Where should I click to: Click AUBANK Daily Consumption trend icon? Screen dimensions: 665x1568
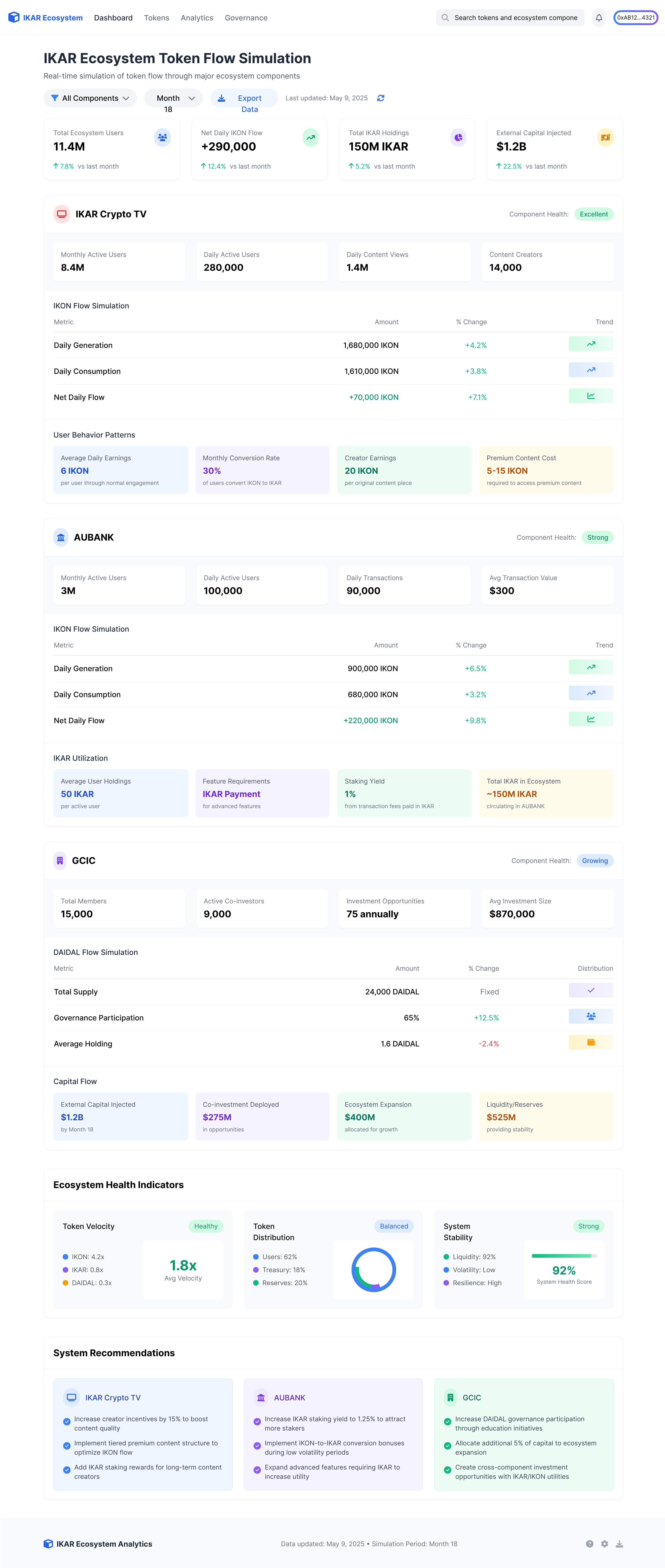point(591,693)
